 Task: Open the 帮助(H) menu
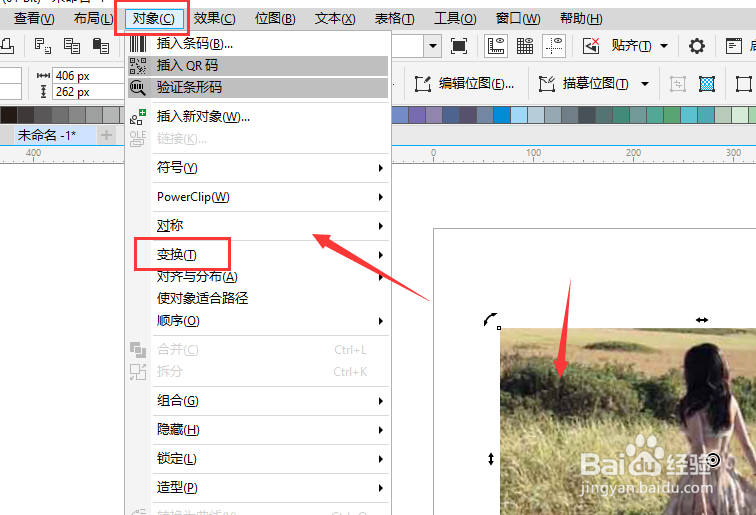click(x=581, y=19)
